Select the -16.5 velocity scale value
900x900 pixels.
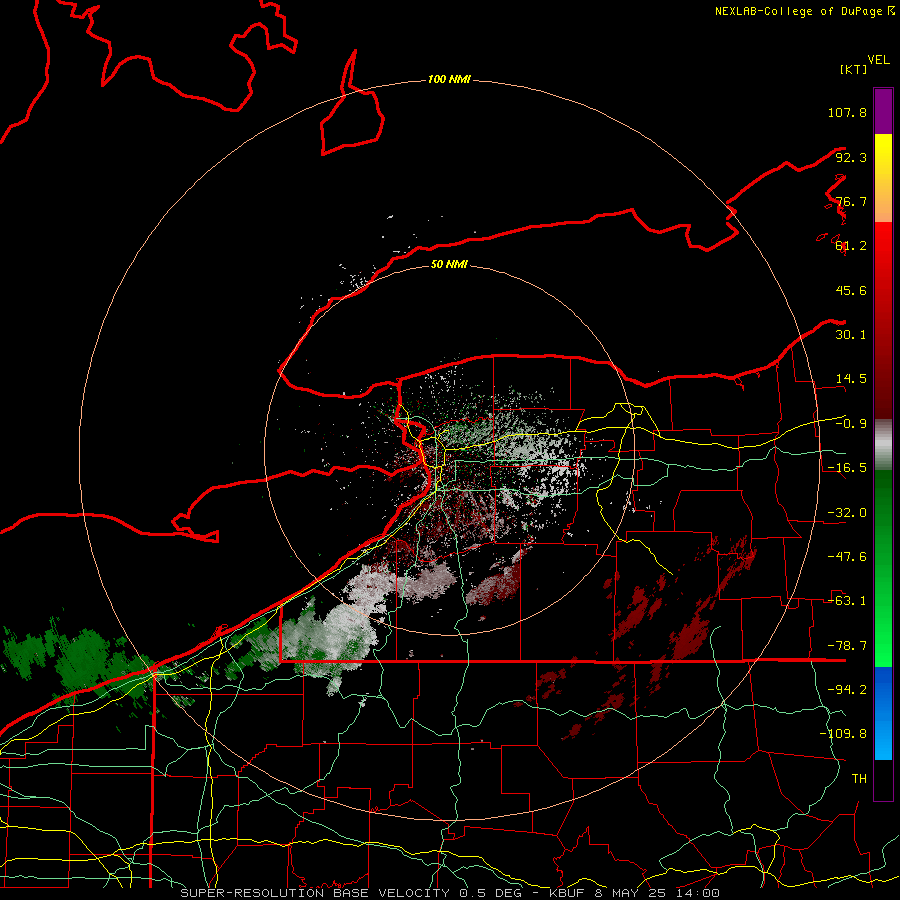coord(847,468)
